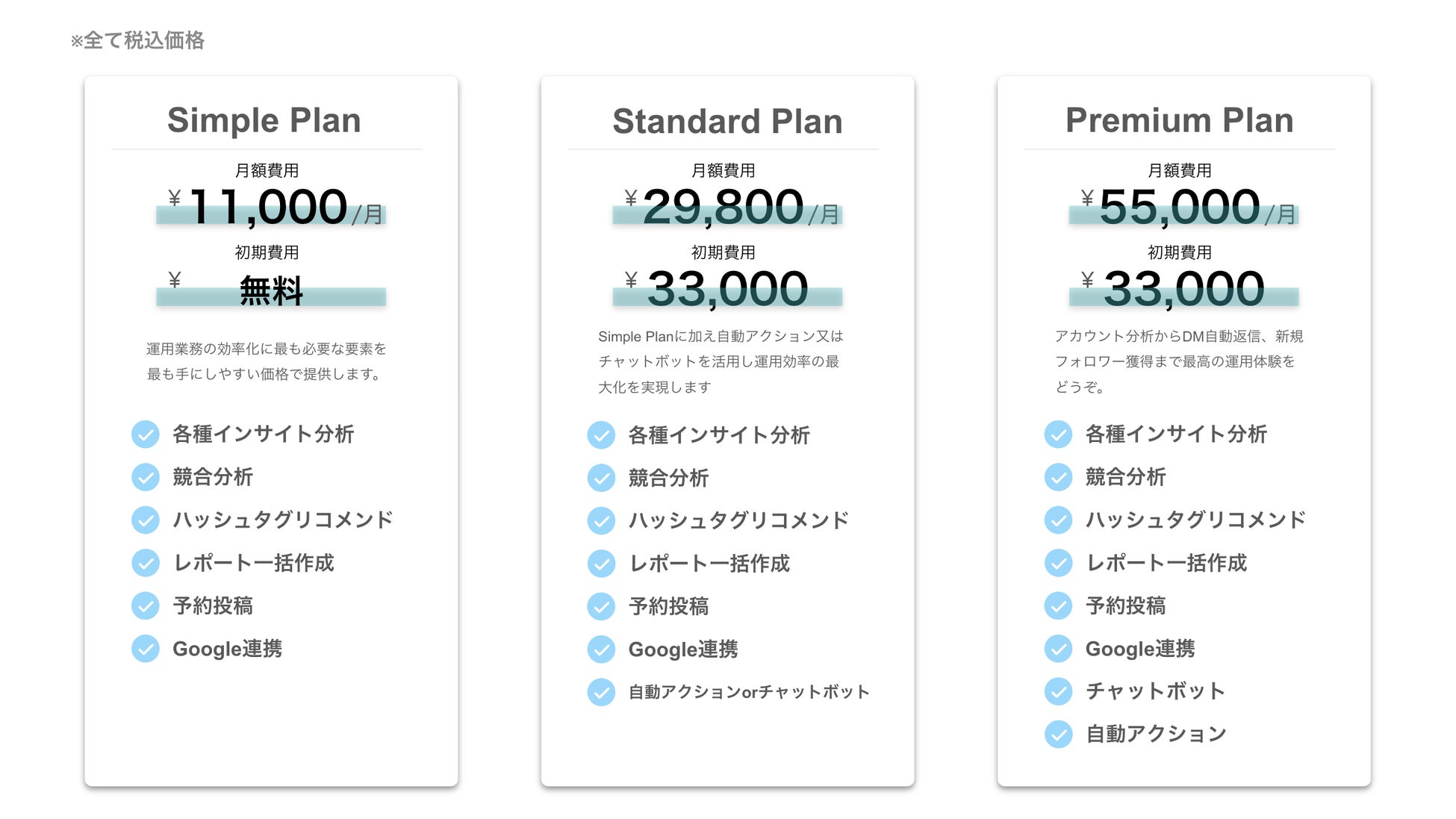Click checkmark icon beside Simple Plan's Google連携

coord(146,649)
